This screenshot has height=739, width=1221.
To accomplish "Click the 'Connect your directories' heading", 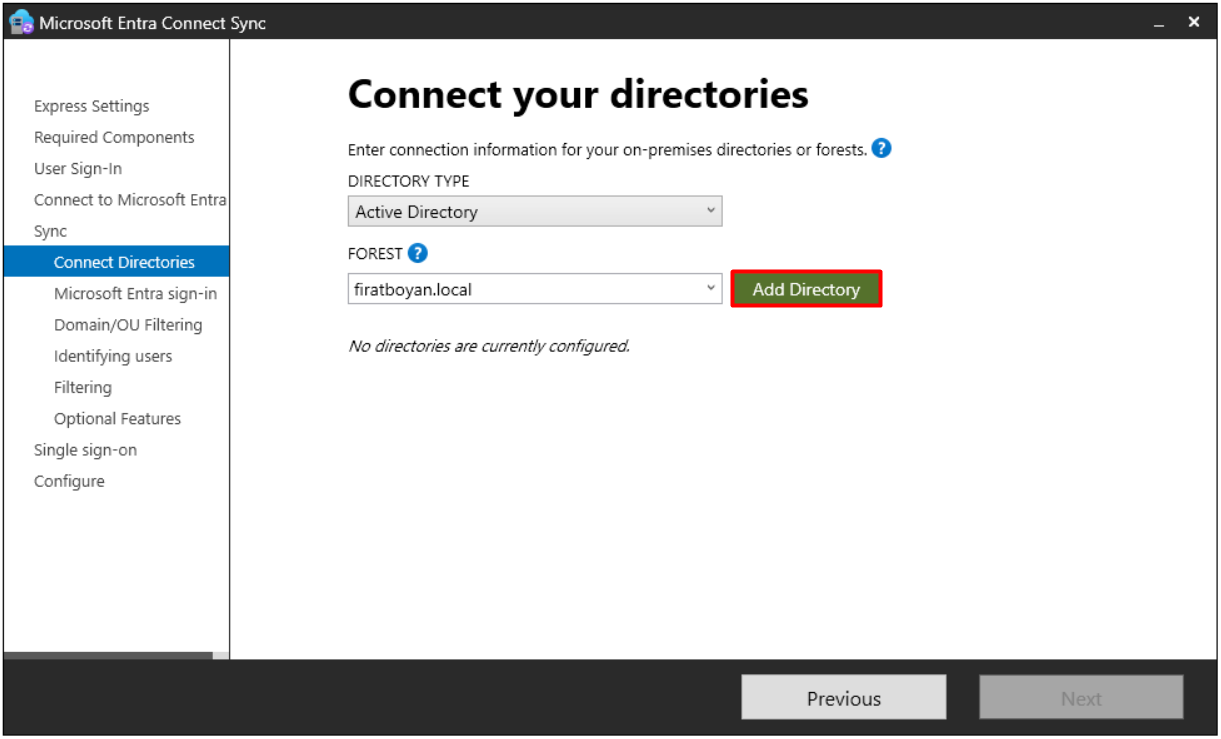I will [x=578, y=94].
